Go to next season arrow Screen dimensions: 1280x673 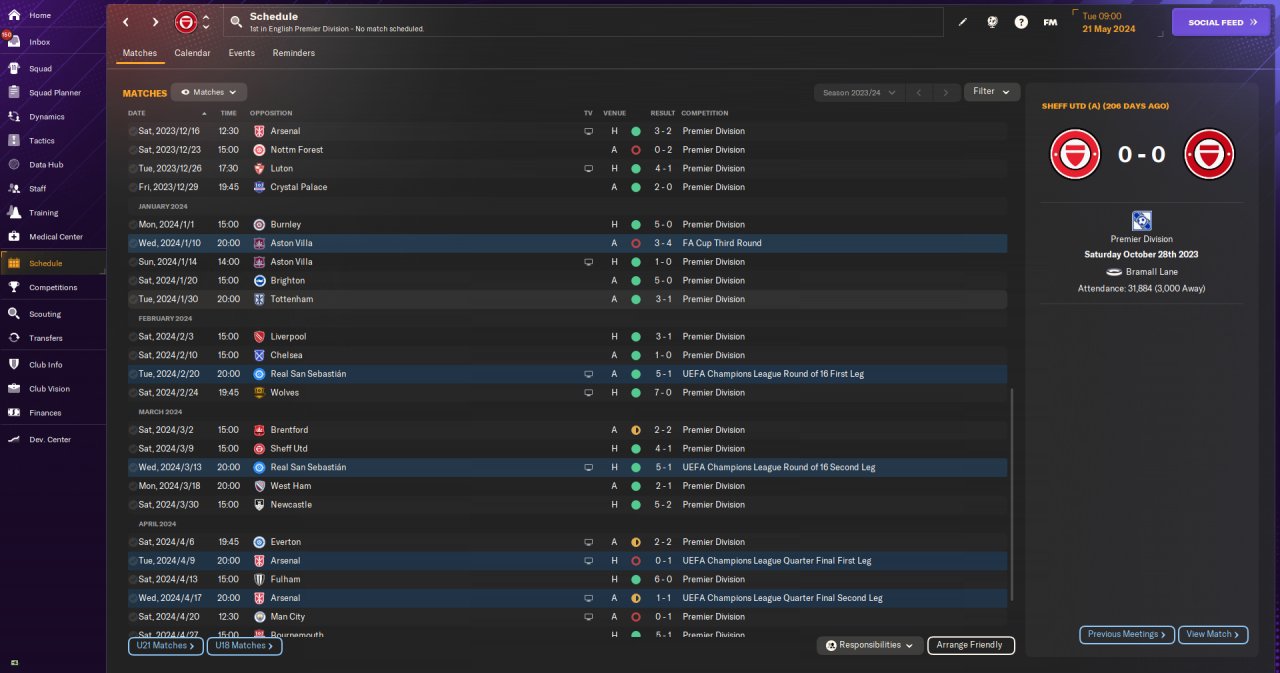946,92
